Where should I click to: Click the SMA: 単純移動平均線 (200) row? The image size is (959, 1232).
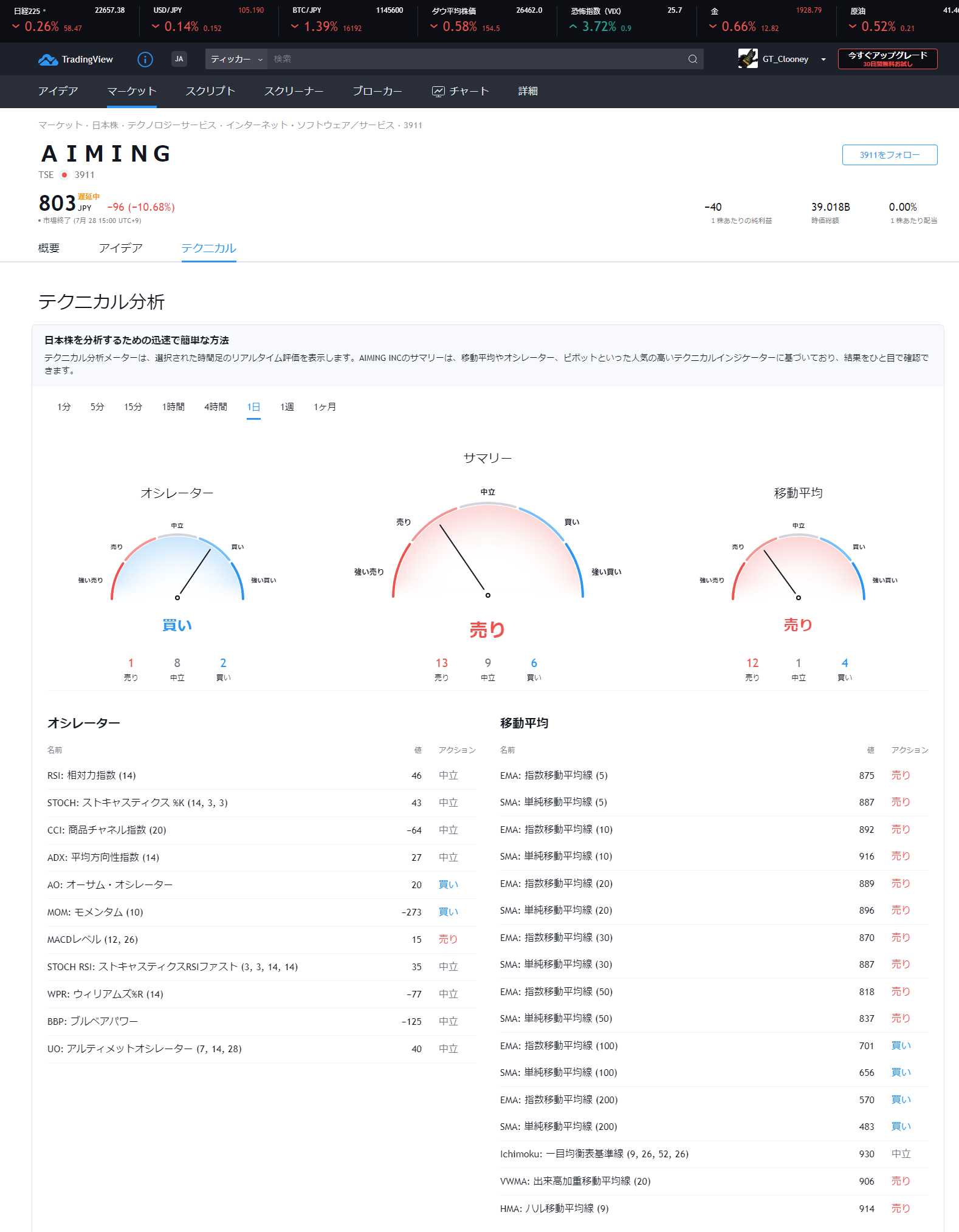714,1126
